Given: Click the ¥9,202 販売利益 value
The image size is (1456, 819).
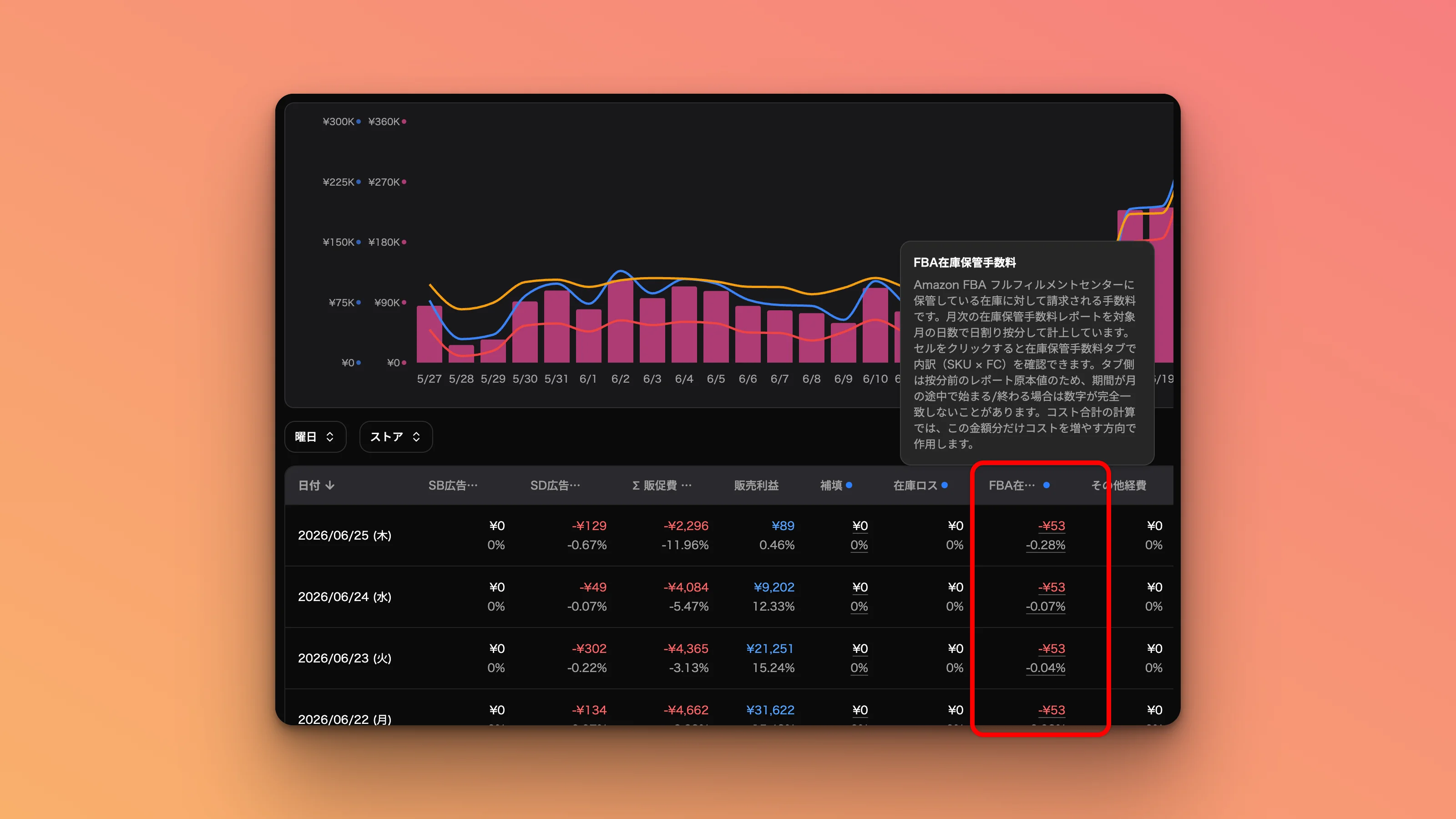Looking at the screenshot, I should tap(774, 587).
